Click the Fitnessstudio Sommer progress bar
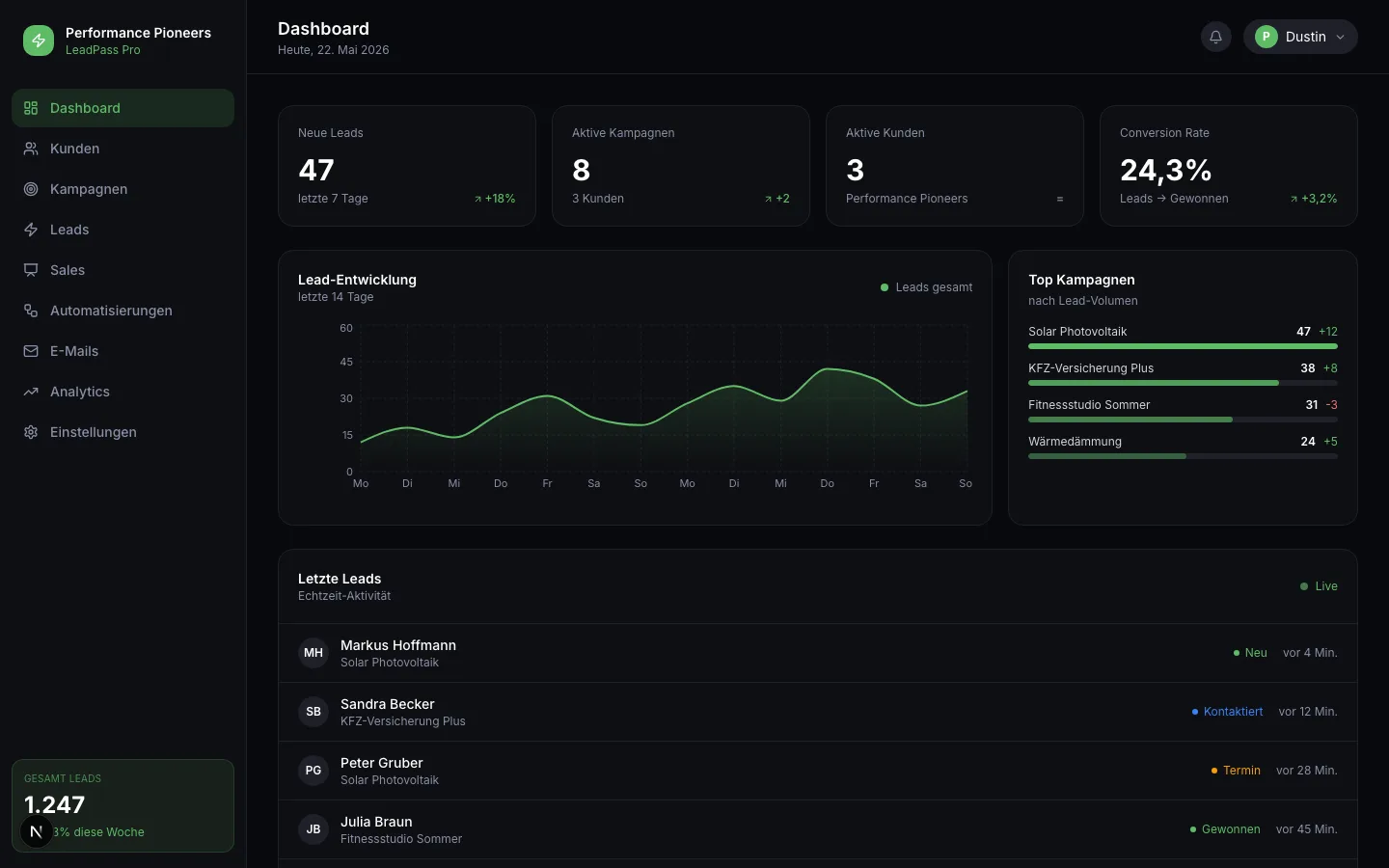The image size is (1389, 868). tap(1183, 420)
